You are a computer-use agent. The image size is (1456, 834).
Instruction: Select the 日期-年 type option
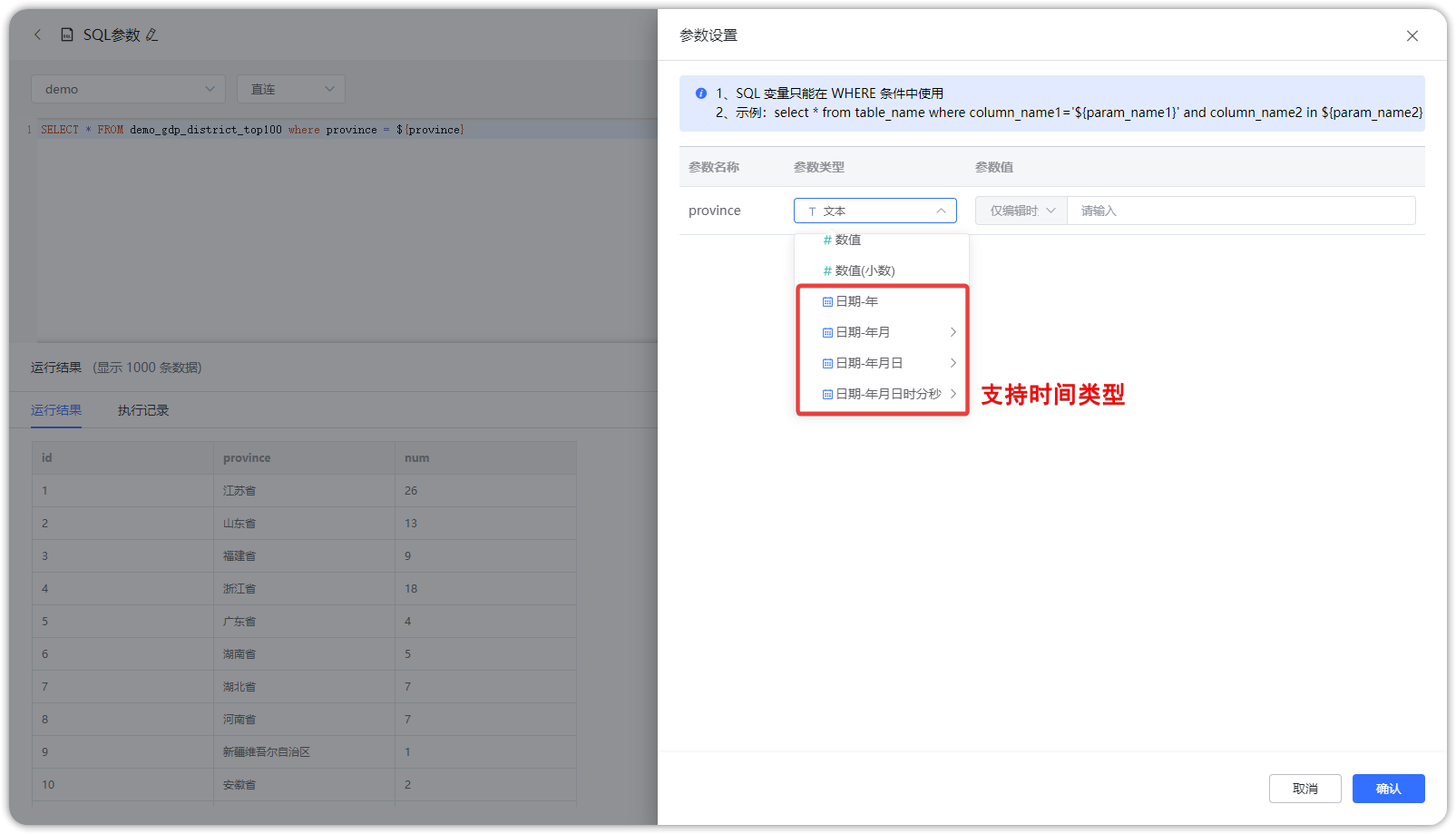click(882, 301)
